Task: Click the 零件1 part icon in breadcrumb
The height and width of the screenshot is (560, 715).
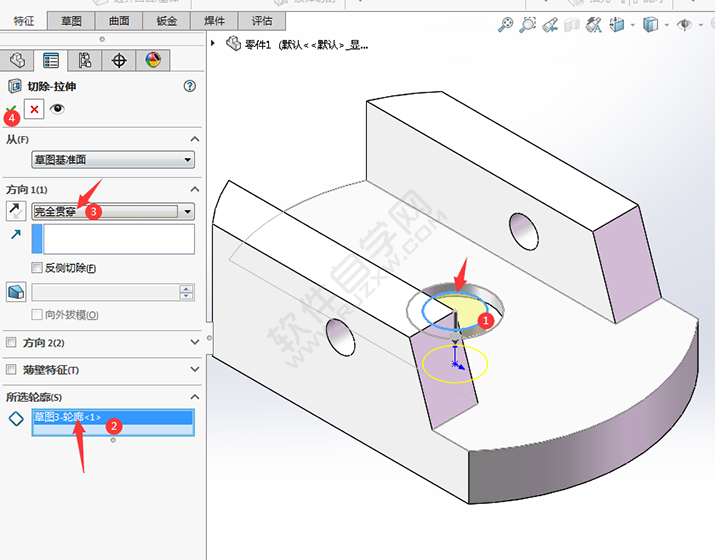Action: (233, 44)
